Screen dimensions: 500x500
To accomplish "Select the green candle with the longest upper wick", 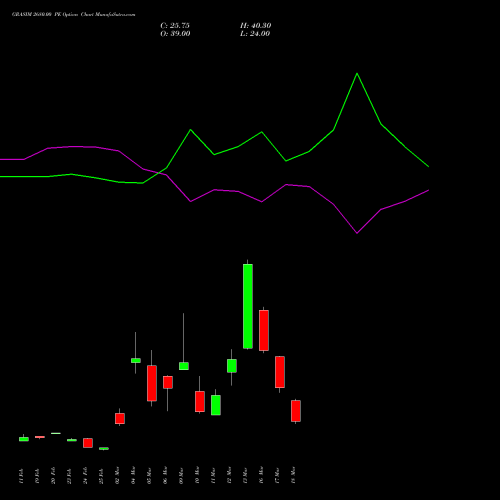I will click(x=184, y=366).
